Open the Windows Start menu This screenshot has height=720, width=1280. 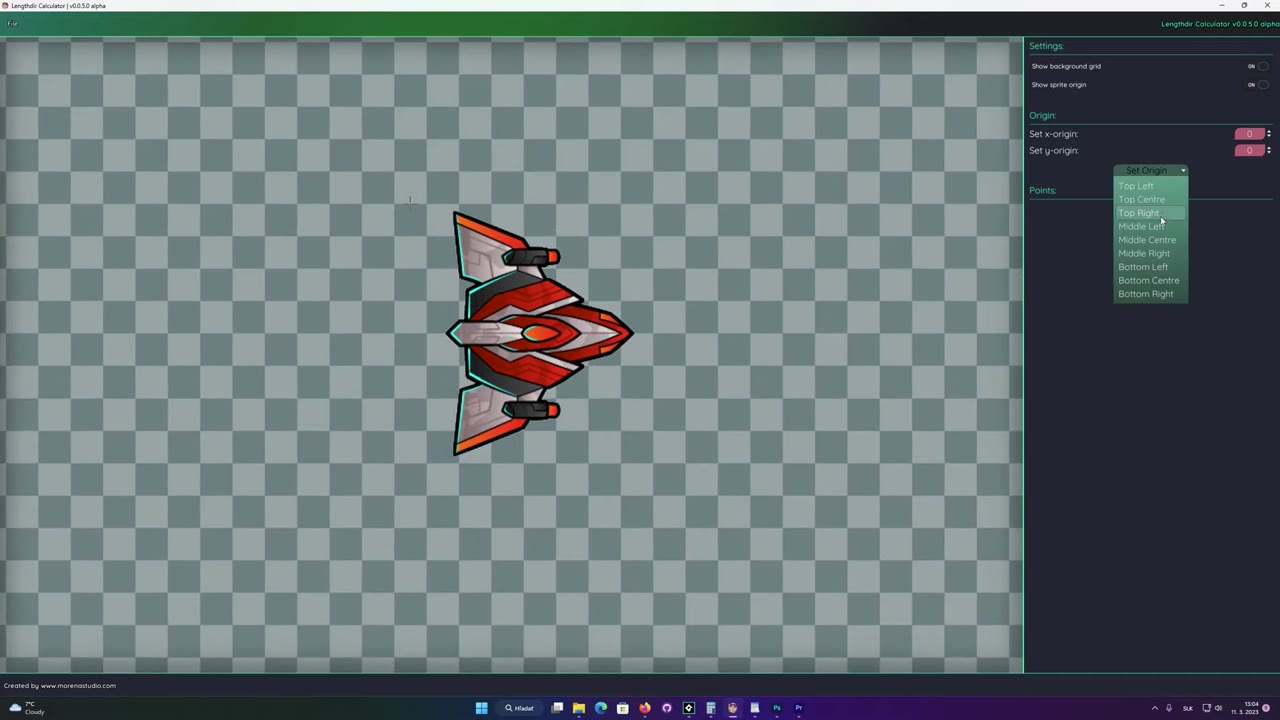pyautogui.click(x=481, y=708)
